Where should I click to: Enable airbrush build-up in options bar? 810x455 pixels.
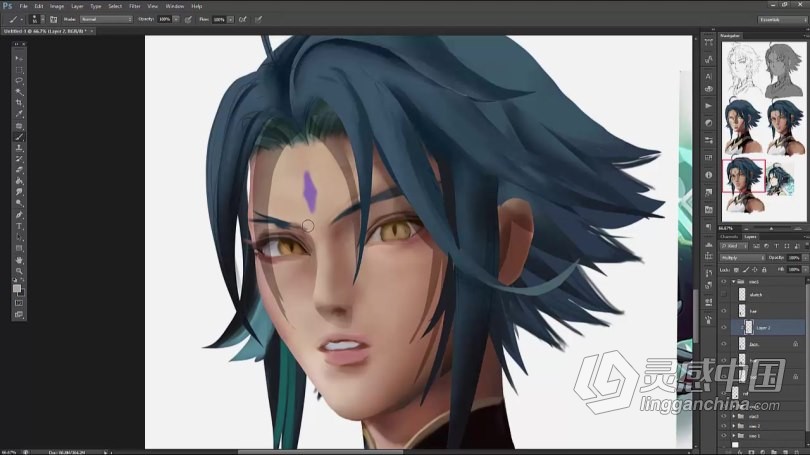242,19
